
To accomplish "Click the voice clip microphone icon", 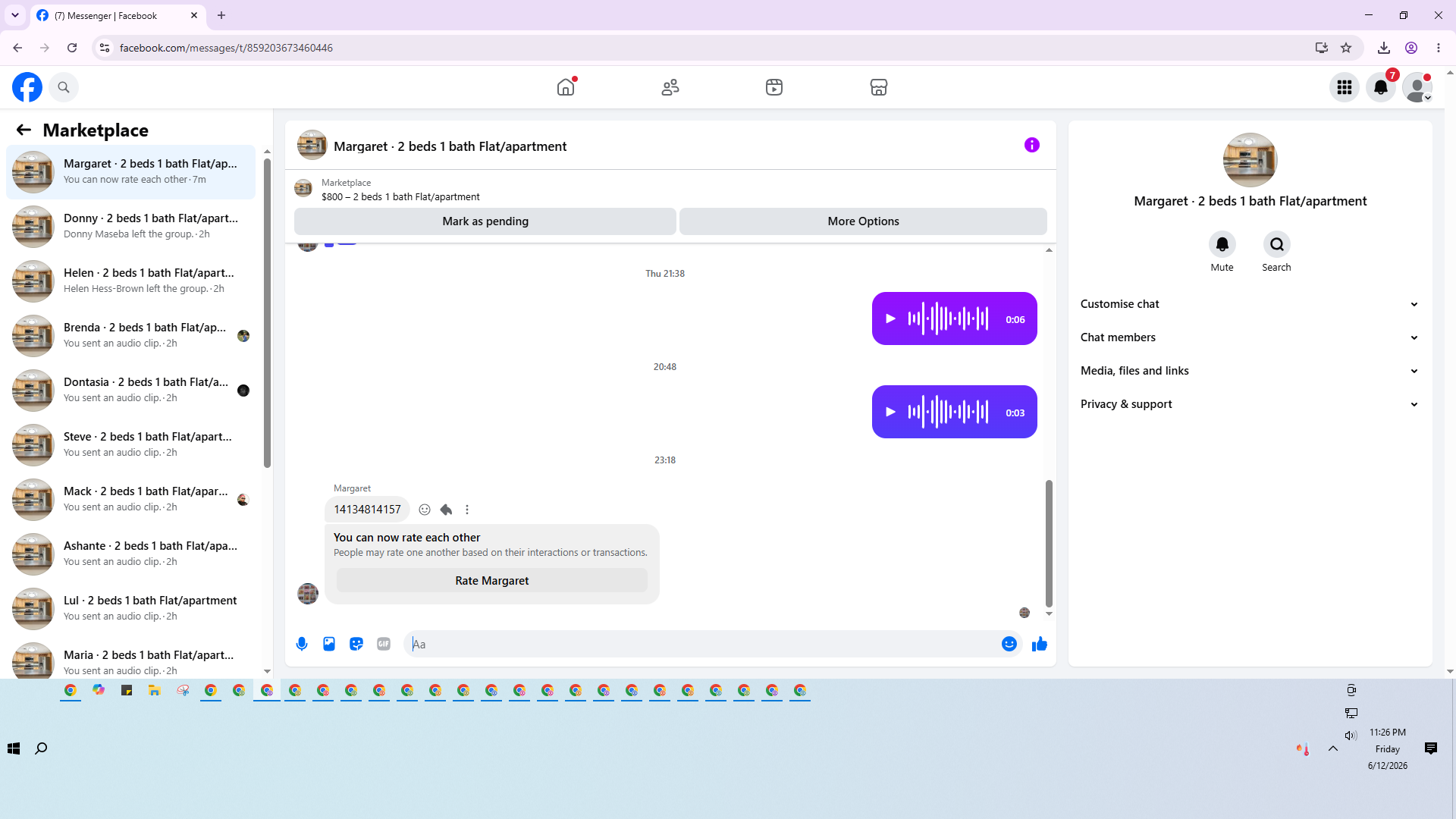I will 302,644.
